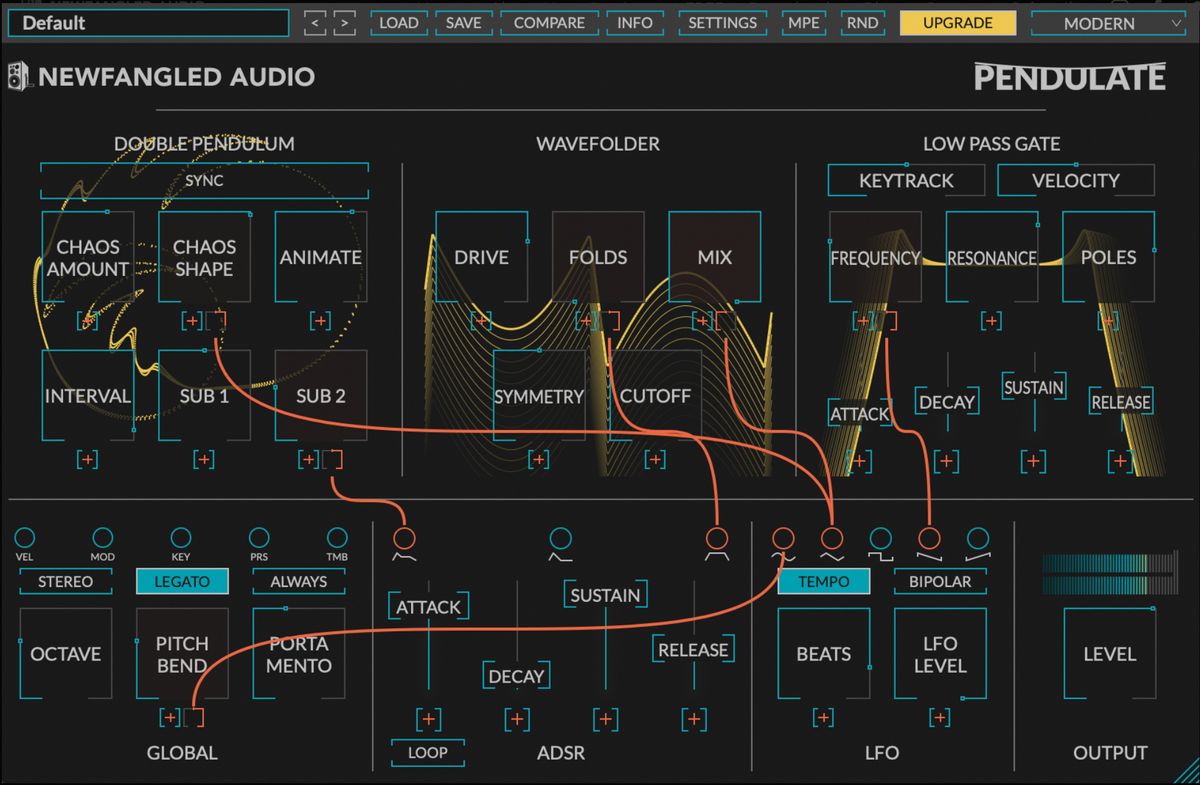Toggle LEGATO mode in the Global section
Image resolution: width=1200 pixels, height=785 pixels.
point(182,580)
